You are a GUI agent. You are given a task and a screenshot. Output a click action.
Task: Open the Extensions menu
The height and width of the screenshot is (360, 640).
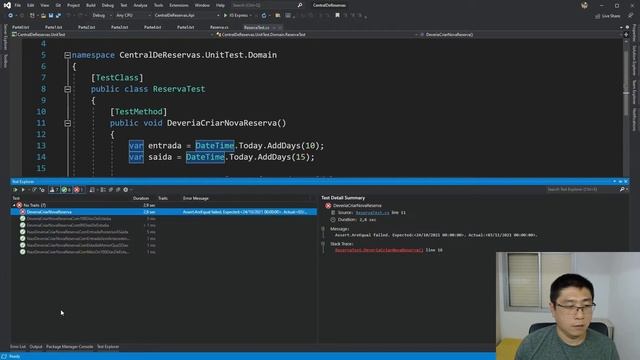pos(179,5)
